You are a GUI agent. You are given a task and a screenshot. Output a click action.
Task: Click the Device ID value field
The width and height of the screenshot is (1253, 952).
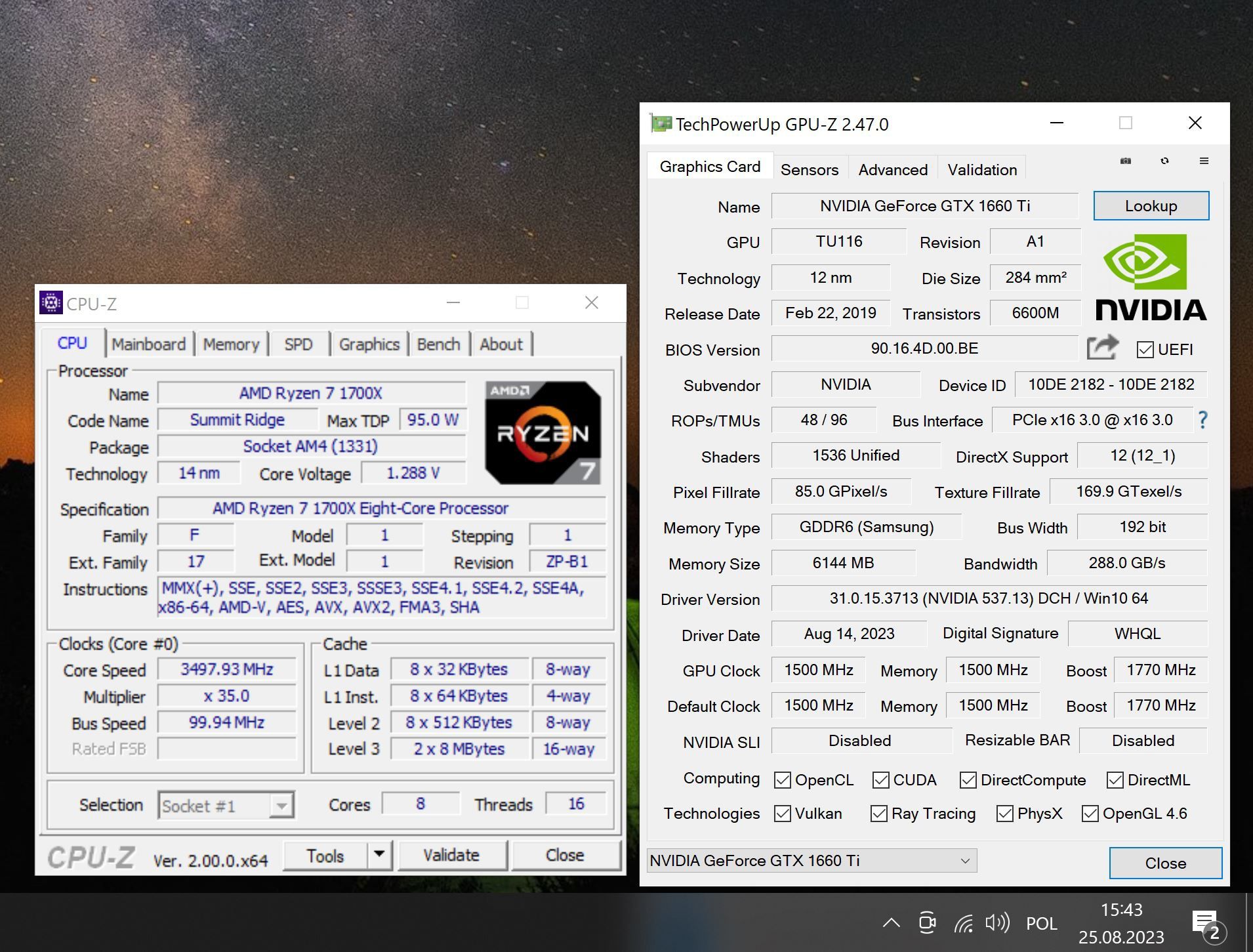[x=1111, y=384]
